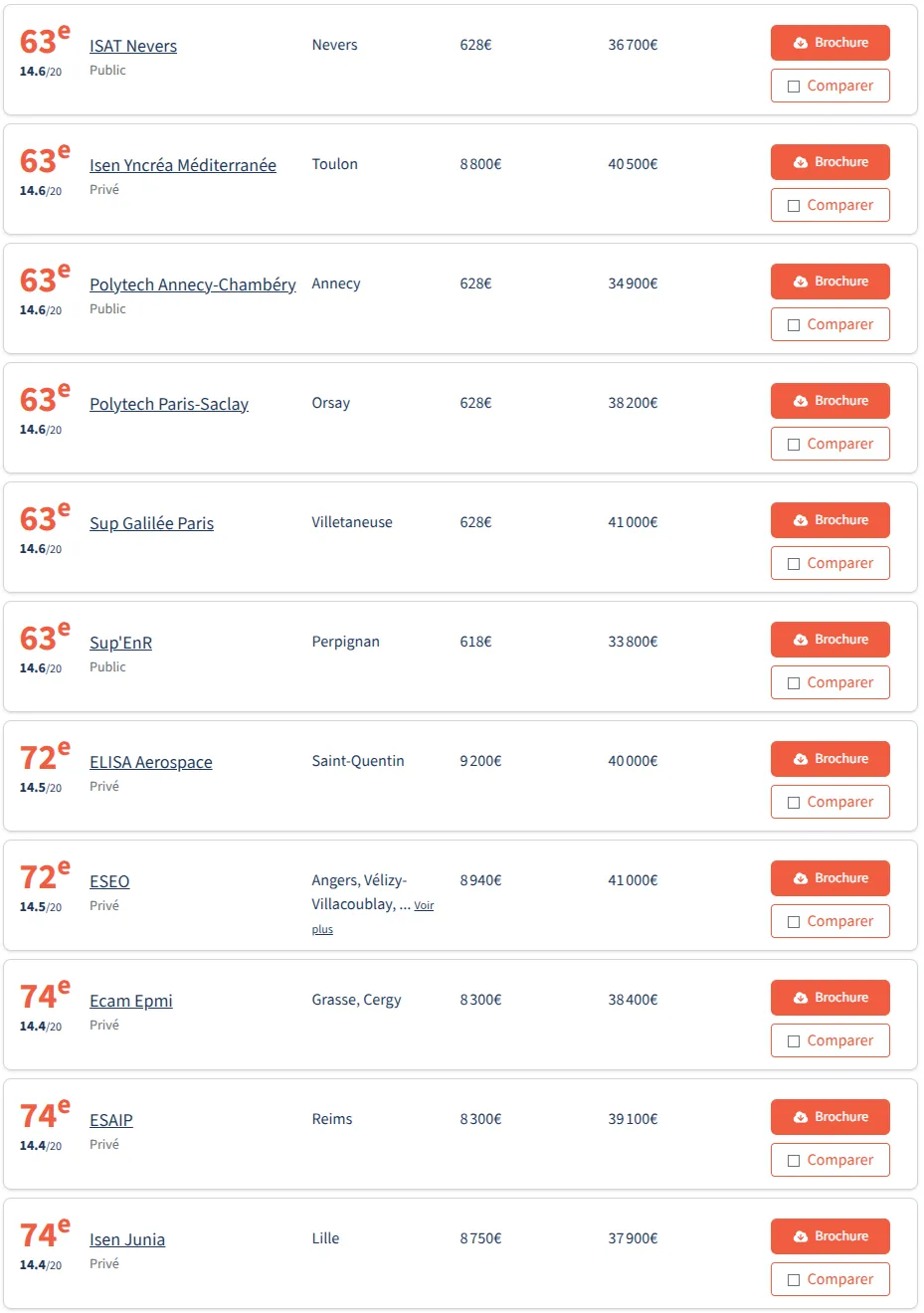Viewport: 924px width, 1313px height.
Task: Get the Polytech Annecy-Chambéry brochure
Action: [x=830, y=281]
